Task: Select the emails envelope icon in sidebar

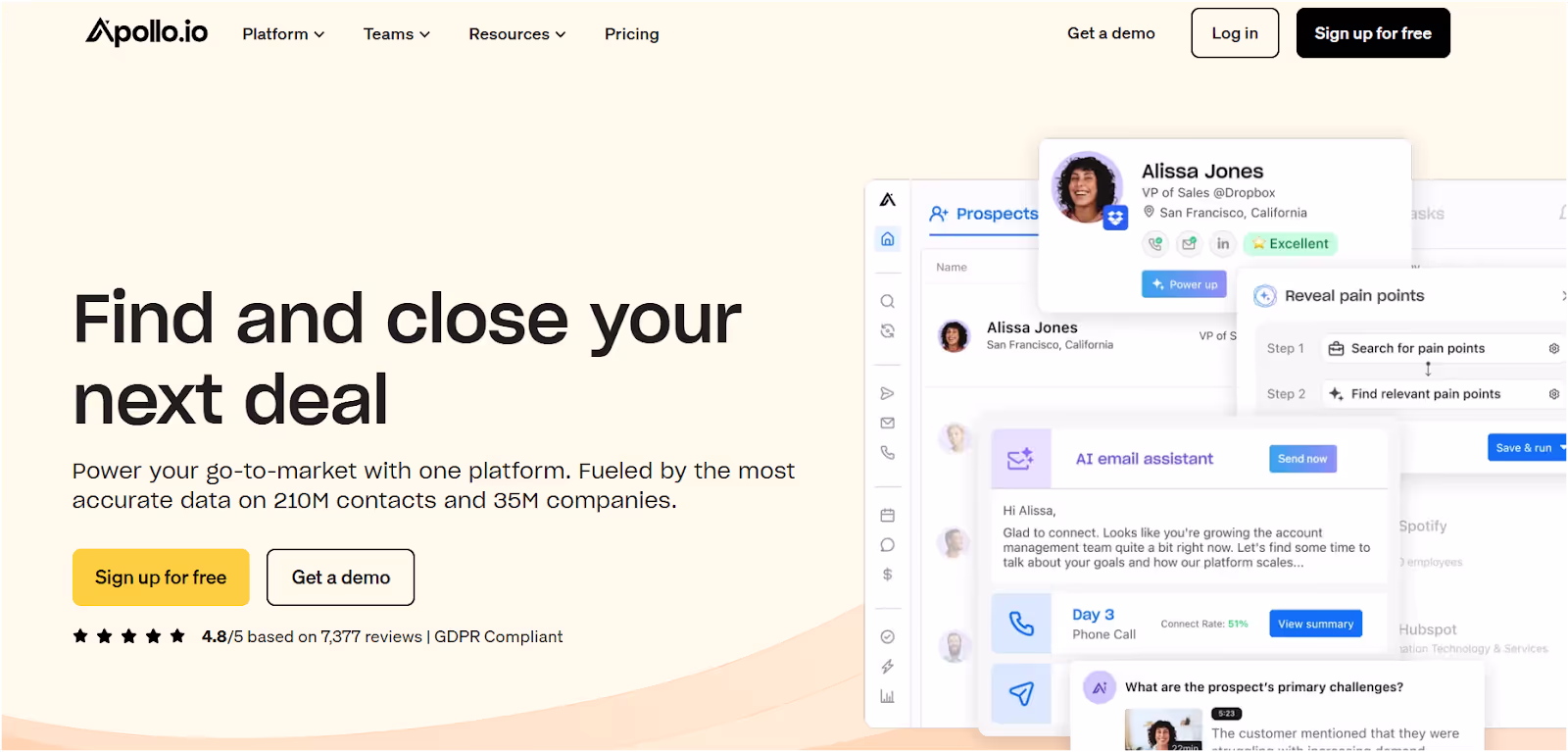Action: point(888,424)
